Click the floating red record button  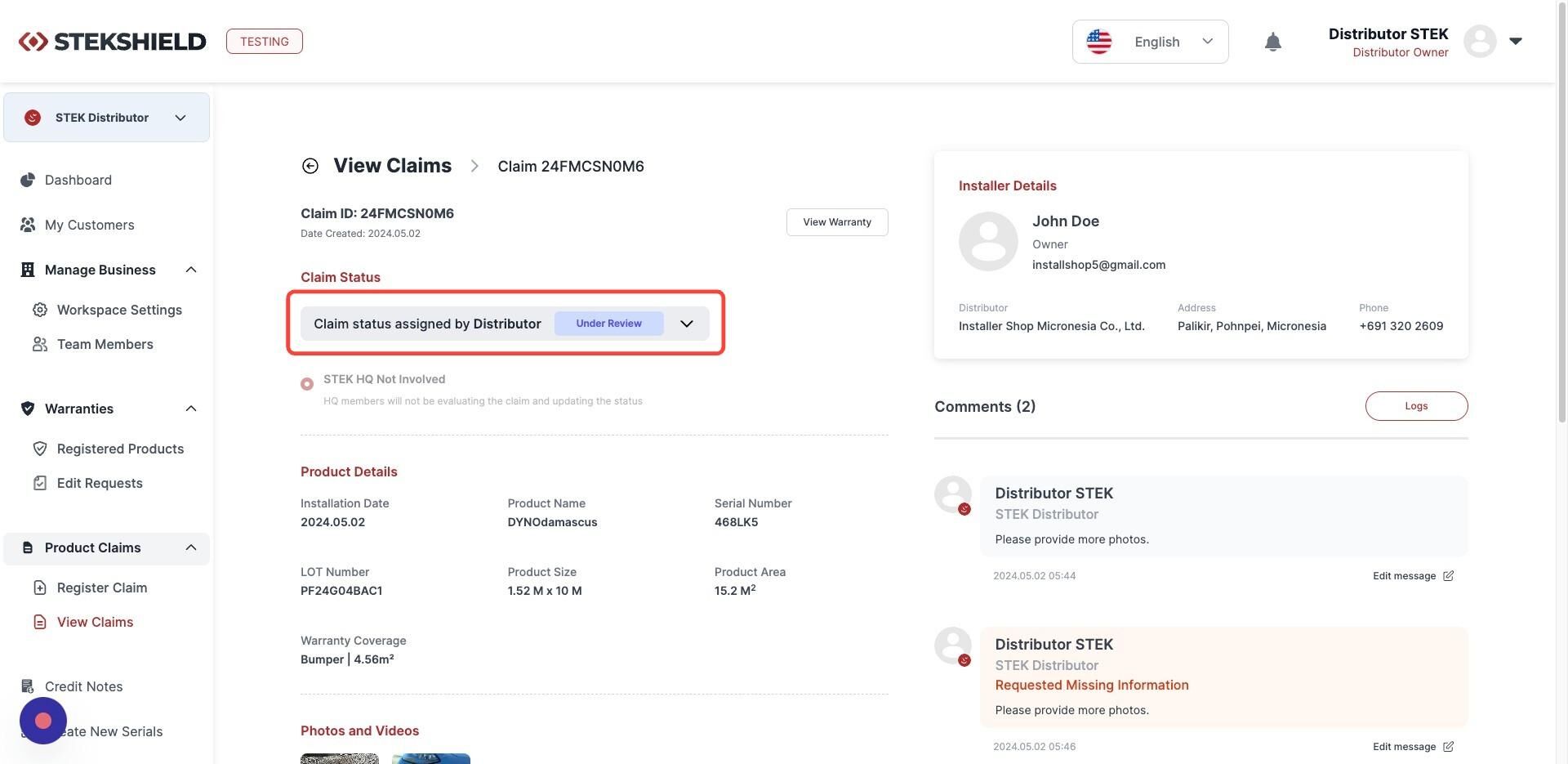pyautogui.click(x=43, y=721)
